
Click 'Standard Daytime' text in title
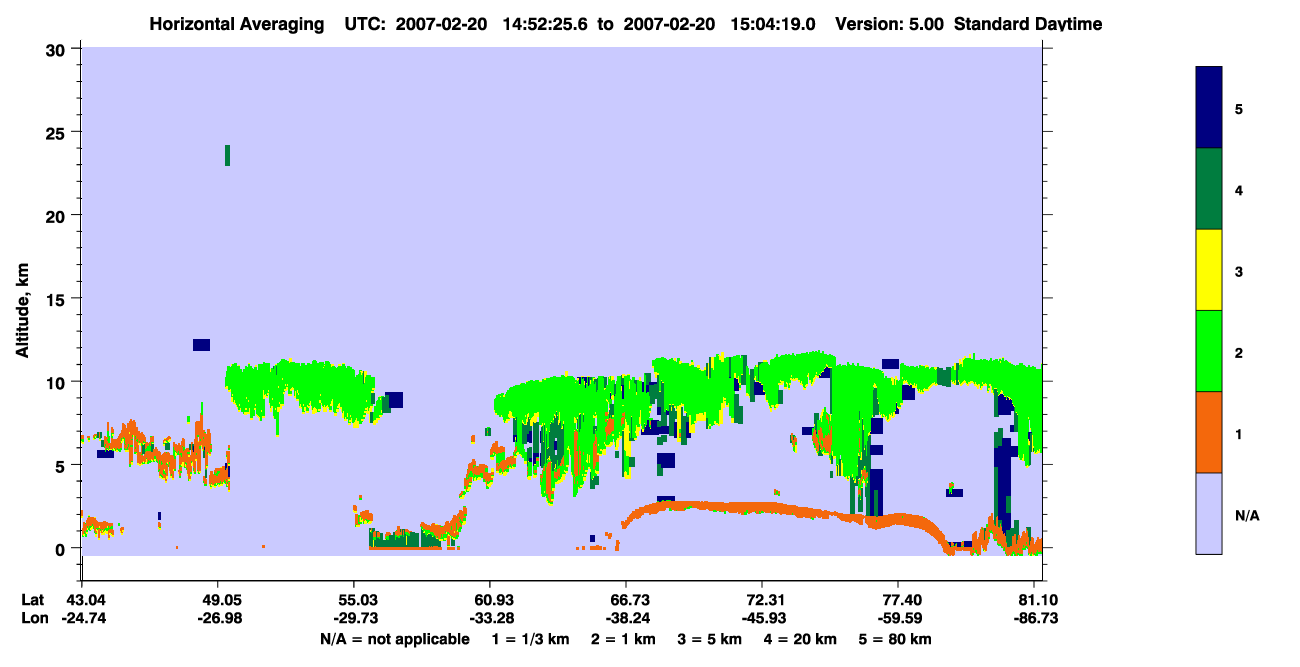click(x=1028, y=24)
